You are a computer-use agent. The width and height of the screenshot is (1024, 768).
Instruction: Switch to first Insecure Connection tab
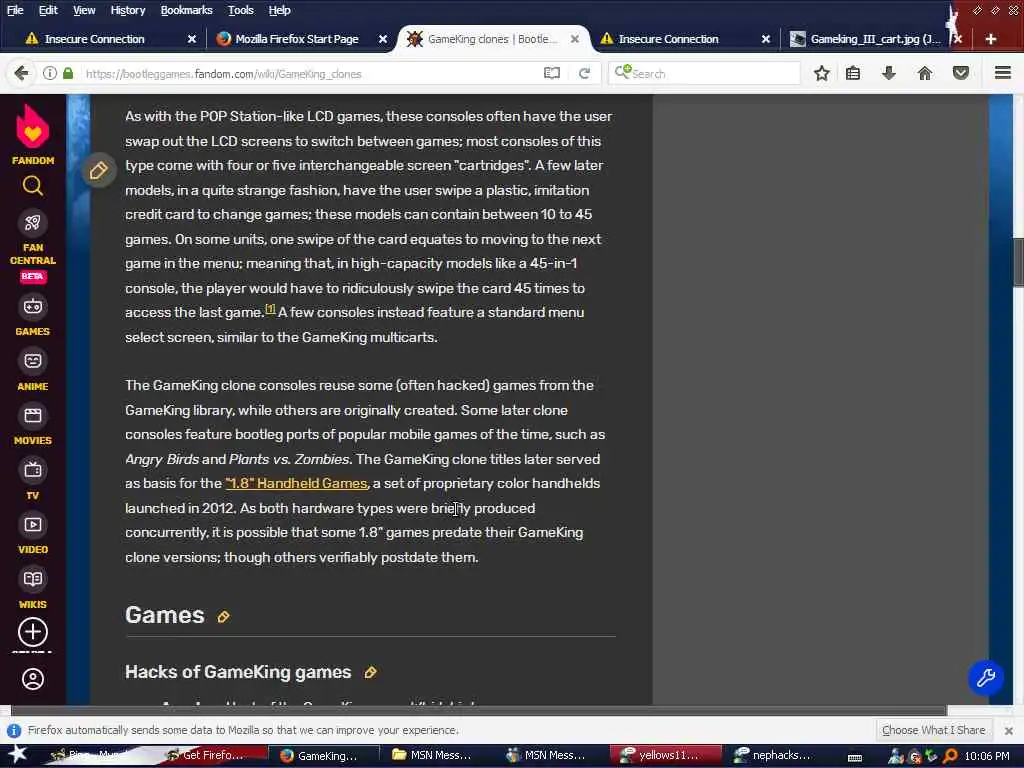pyautogui.click(x=95, y=39)
